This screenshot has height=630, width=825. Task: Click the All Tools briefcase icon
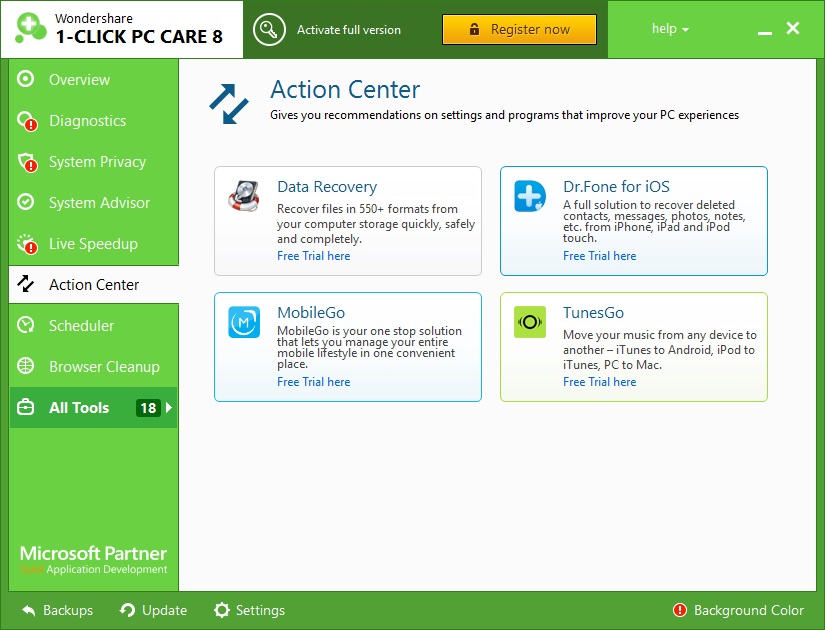[25, 407]
